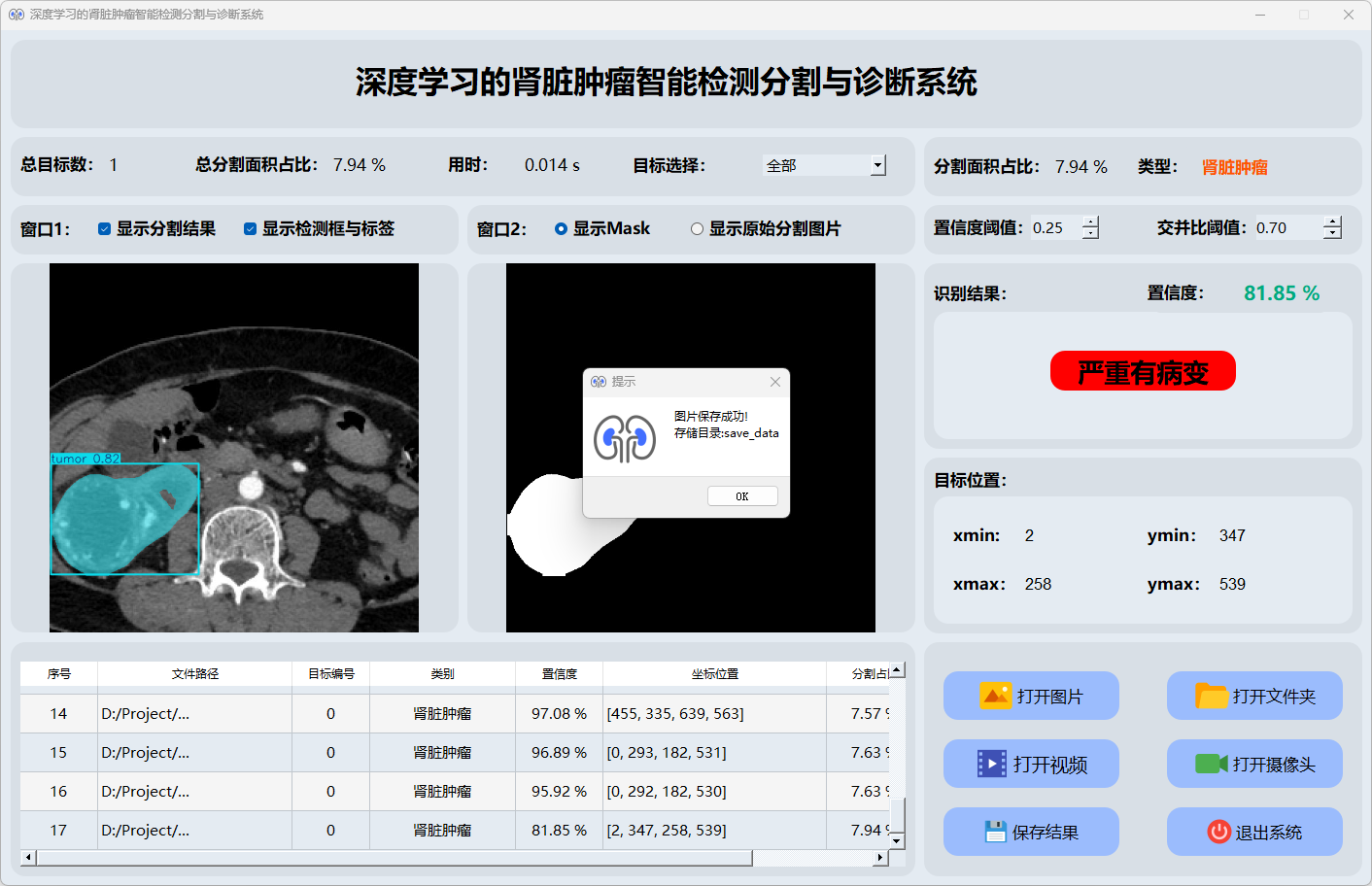Click the camera icon on 打开摄像头
Screen dimensions: 1372x886
[x=1211, y=764]
